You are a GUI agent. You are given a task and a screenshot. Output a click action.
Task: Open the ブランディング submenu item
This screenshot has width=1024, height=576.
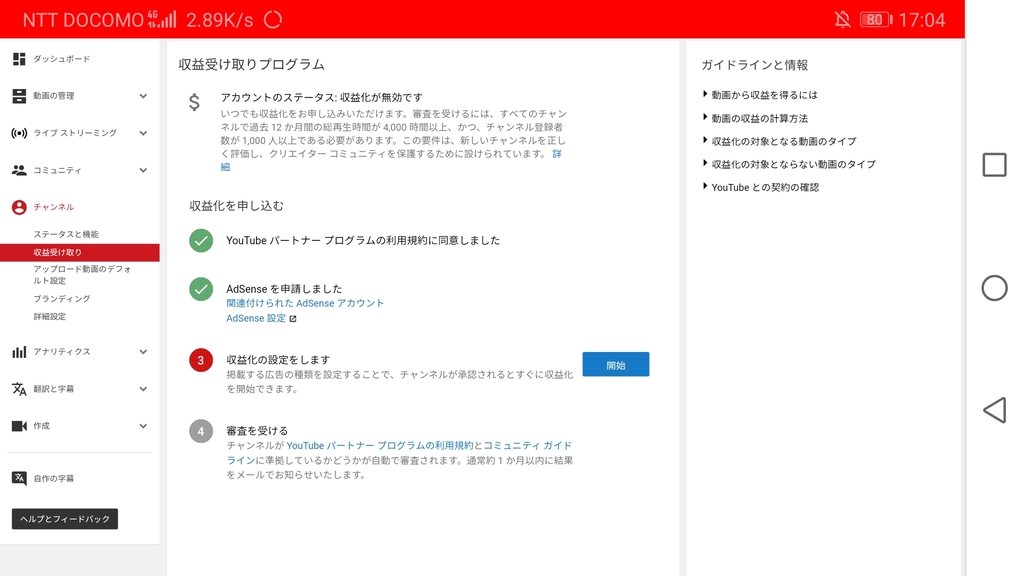coord(61,298)
